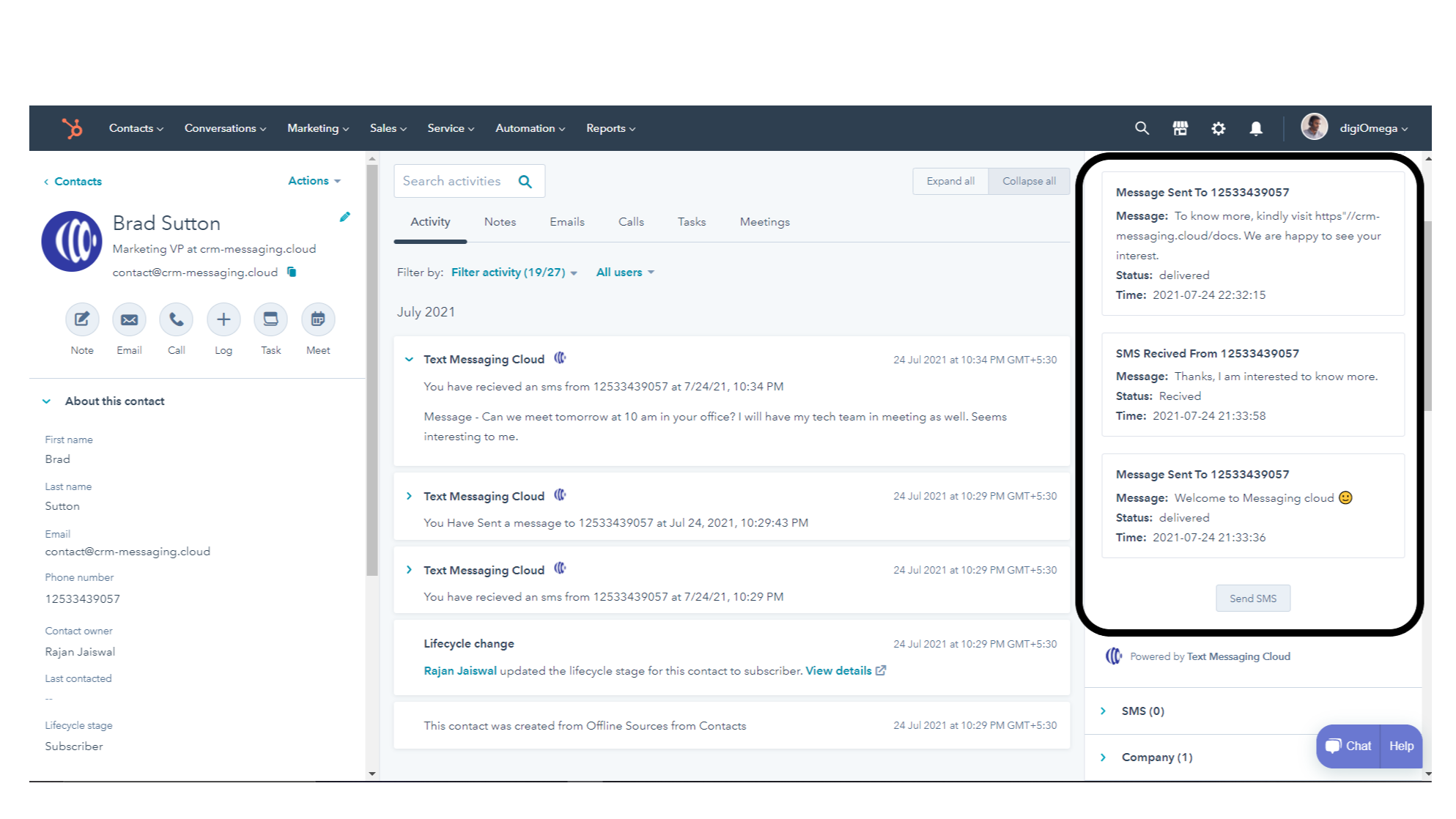
Task: Click the Collapse all button
Action: (x=1029, y=181)
